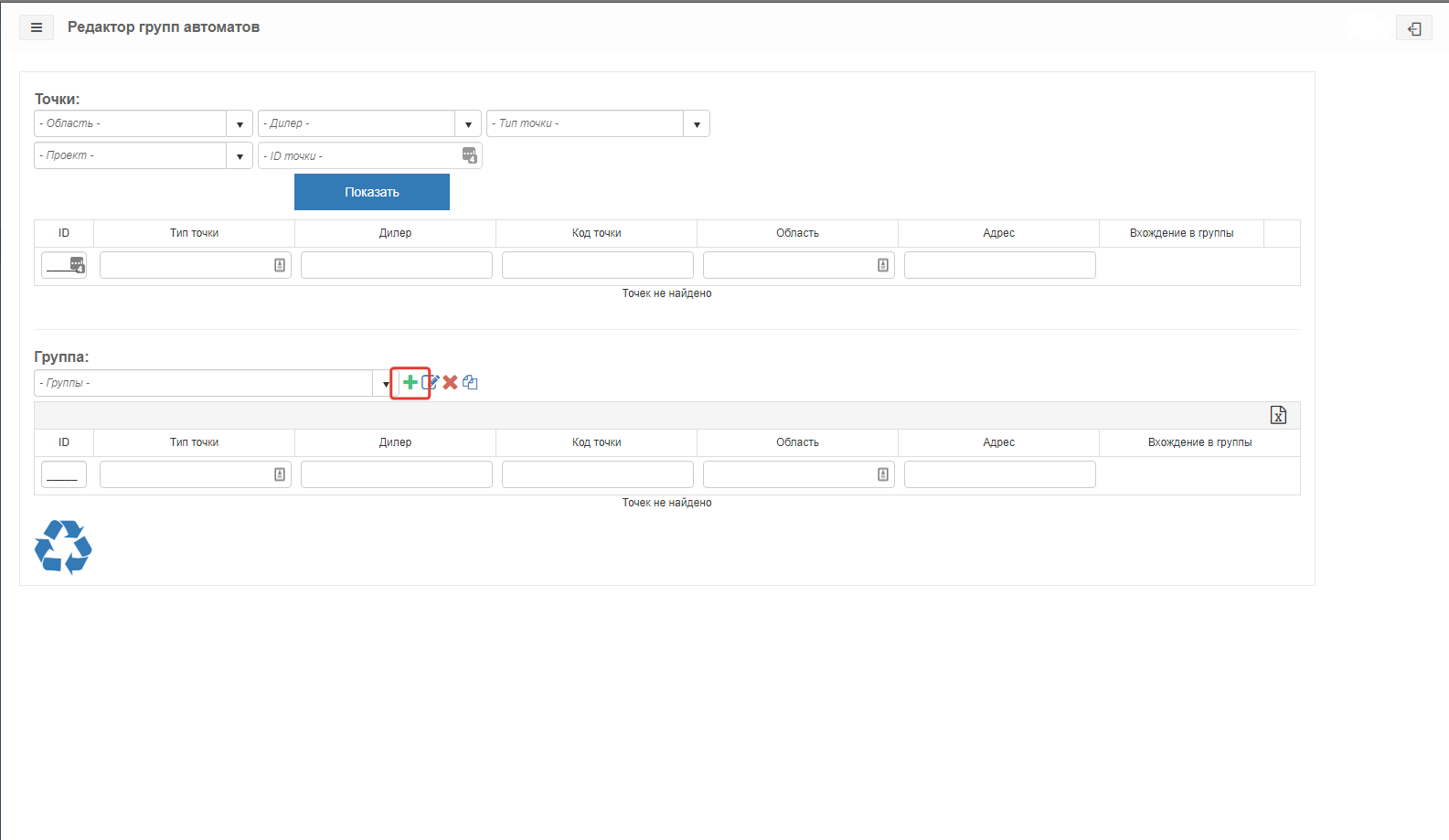Viewport: 1449px width, 840px height.
Task: Sort points table by Адрес header
Action: pyautogui.click(x=998, y=233)
